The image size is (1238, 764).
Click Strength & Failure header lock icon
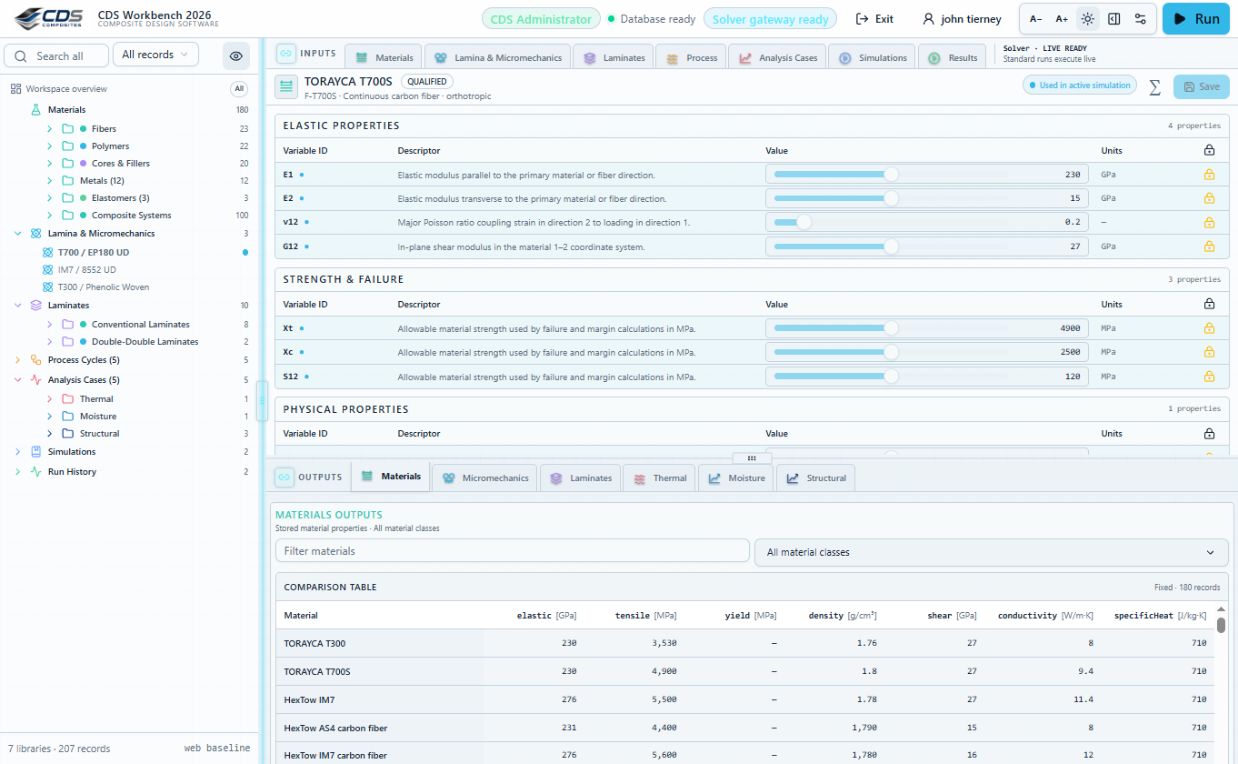coord(1209,304)
